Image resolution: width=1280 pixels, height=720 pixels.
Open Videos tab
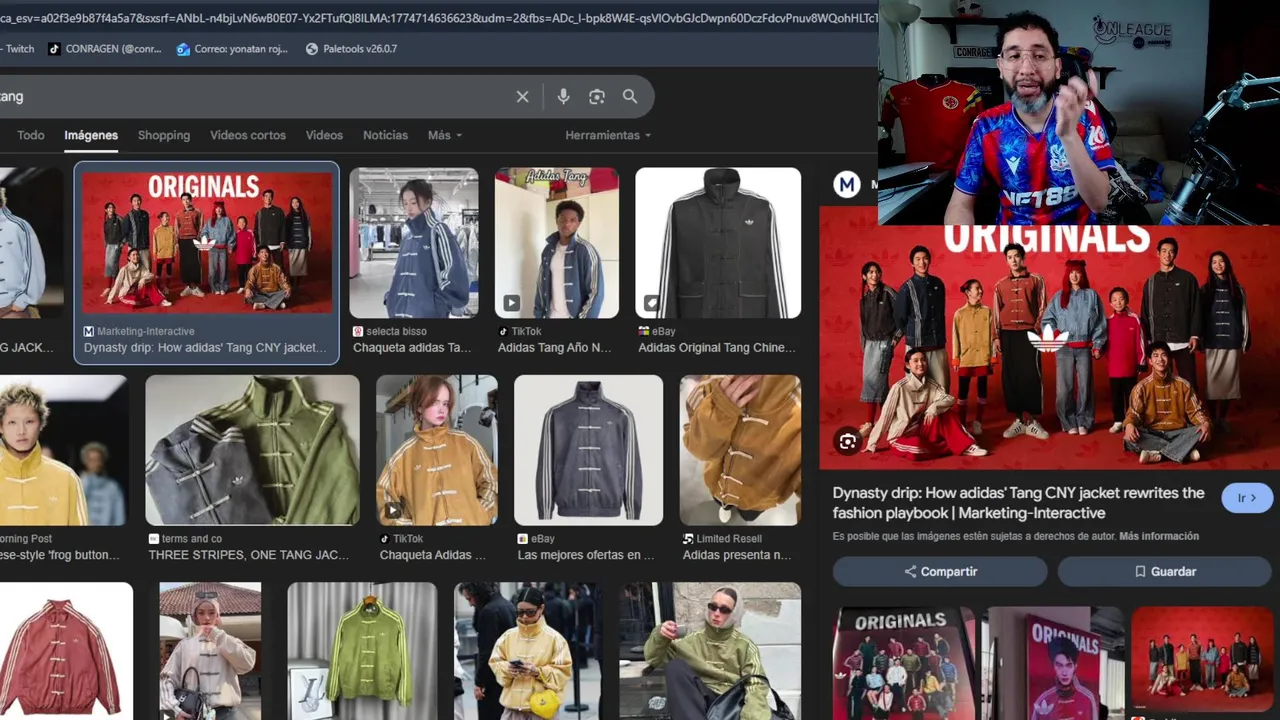point(324,135)
